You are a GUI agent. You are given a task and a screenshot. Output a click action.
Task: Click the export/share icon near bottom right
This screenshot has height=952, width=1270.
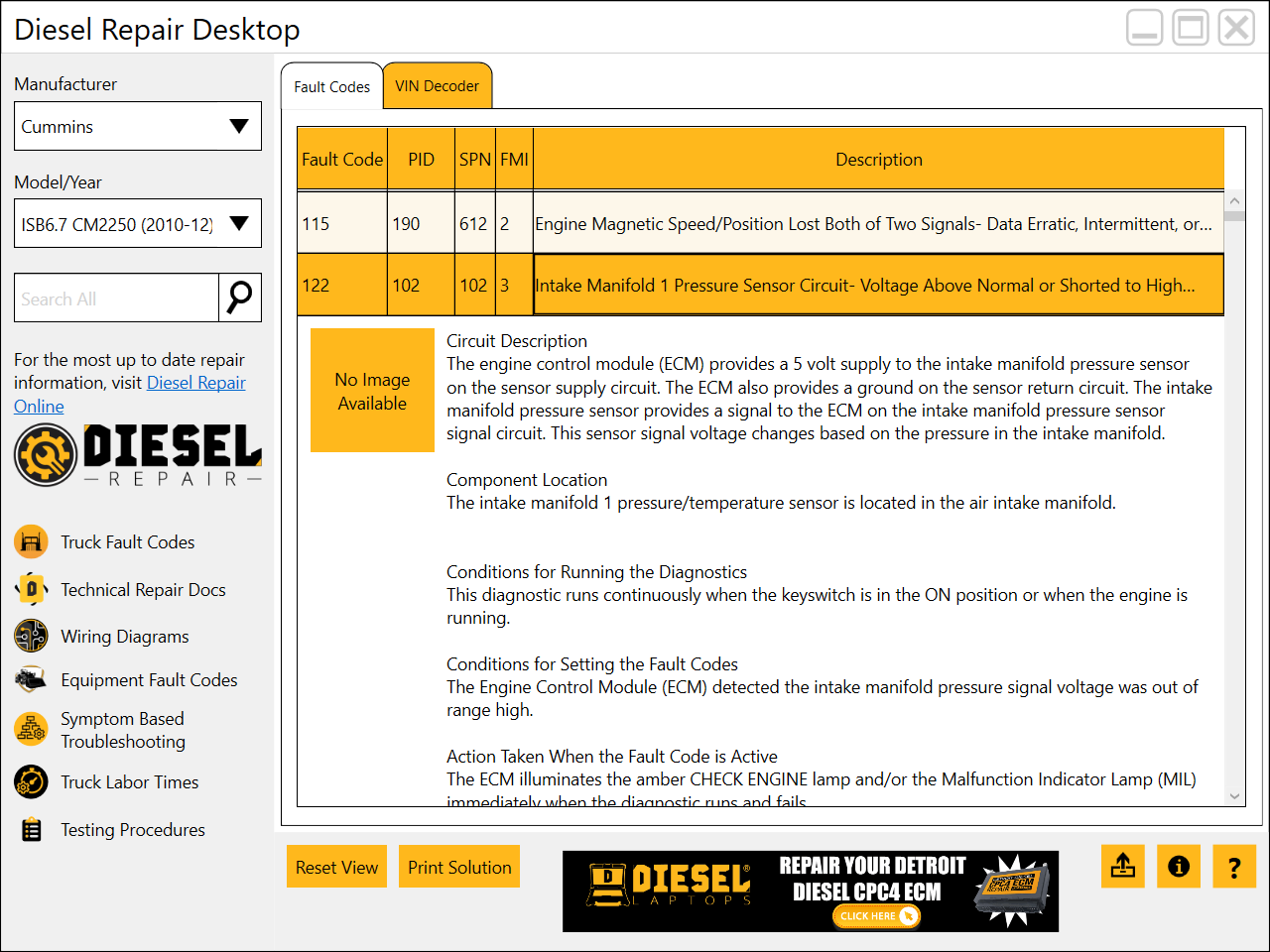1122,866
